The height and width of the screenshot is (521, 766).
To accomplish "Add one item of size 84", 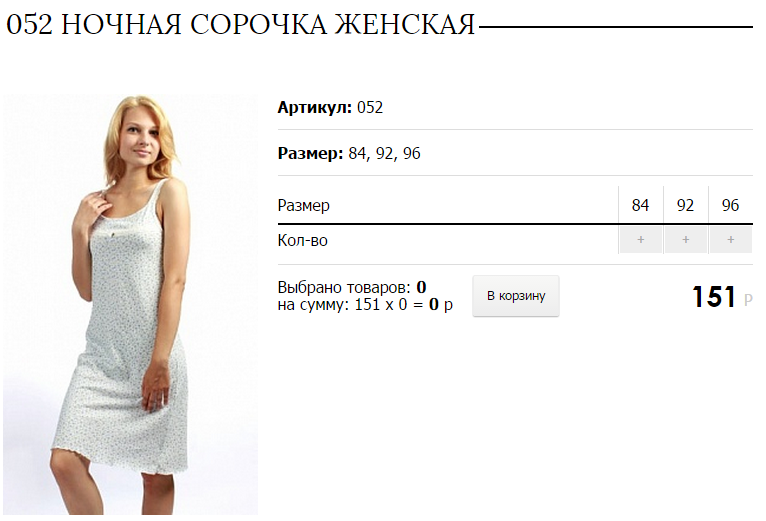I will pyautogui.click(x=640, y=239).
